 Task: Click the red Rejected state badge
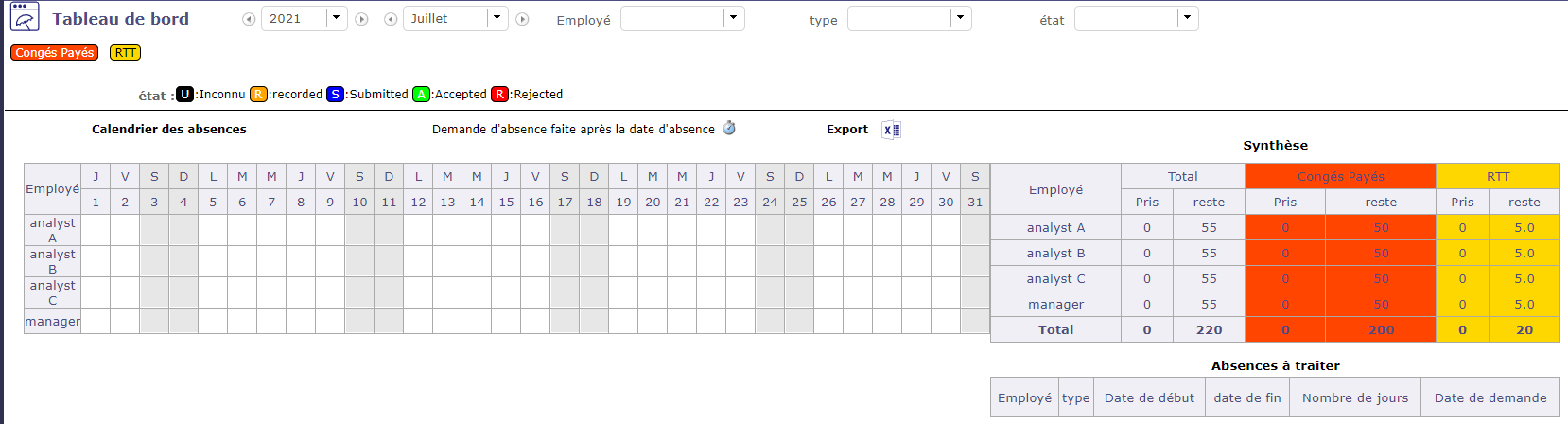point(499,95)
